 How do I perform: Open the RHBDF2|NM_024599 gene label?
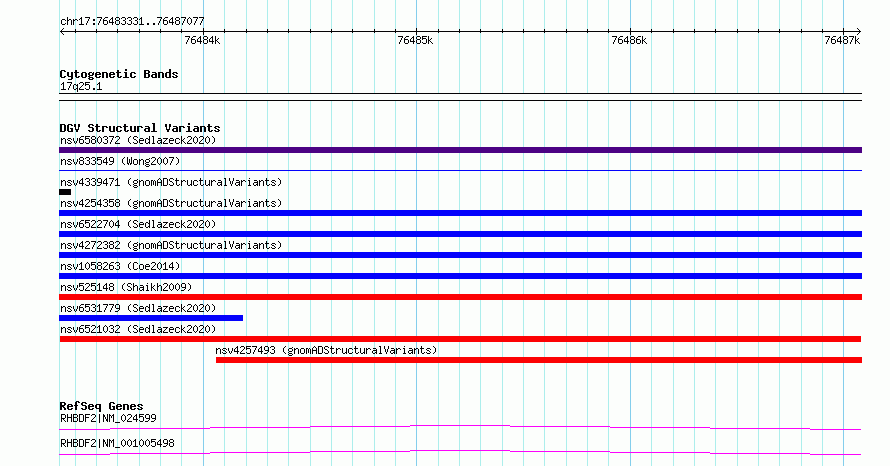[108, 418]
